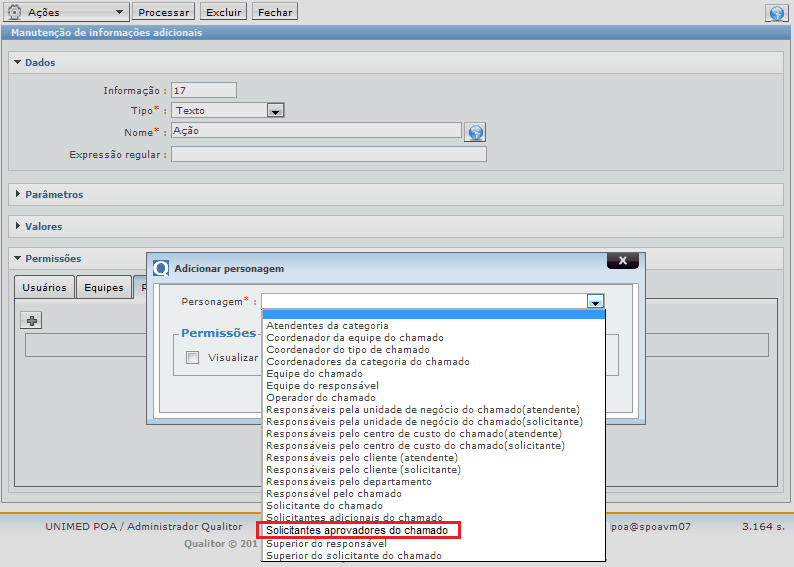Screen dimensions: 794x567
Task: Click the Processar button
Action: click(x=164, y=13)
